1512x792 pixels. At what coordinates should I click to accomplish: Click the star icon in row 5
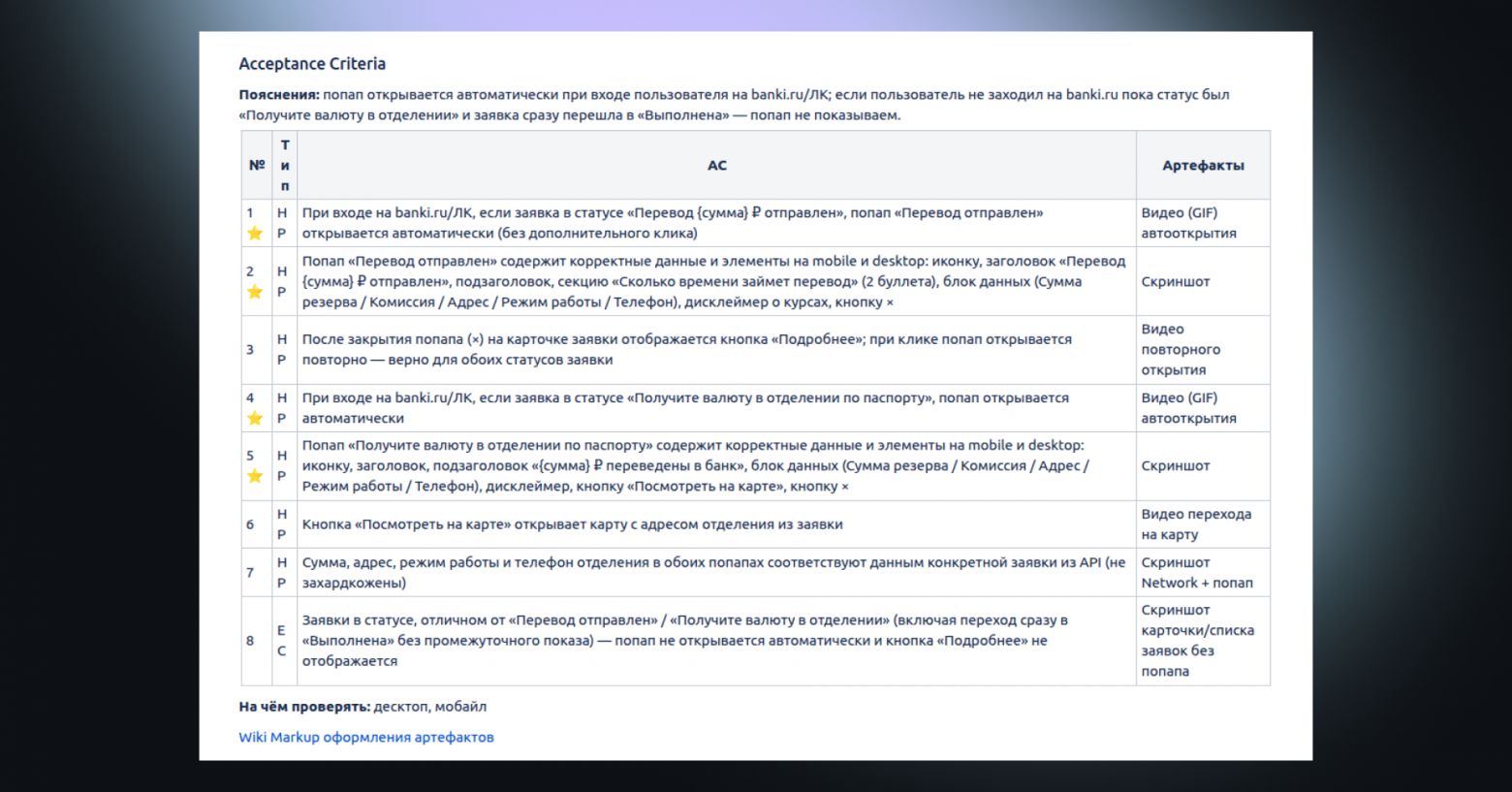pyautogui.click(x=255, y=476)
